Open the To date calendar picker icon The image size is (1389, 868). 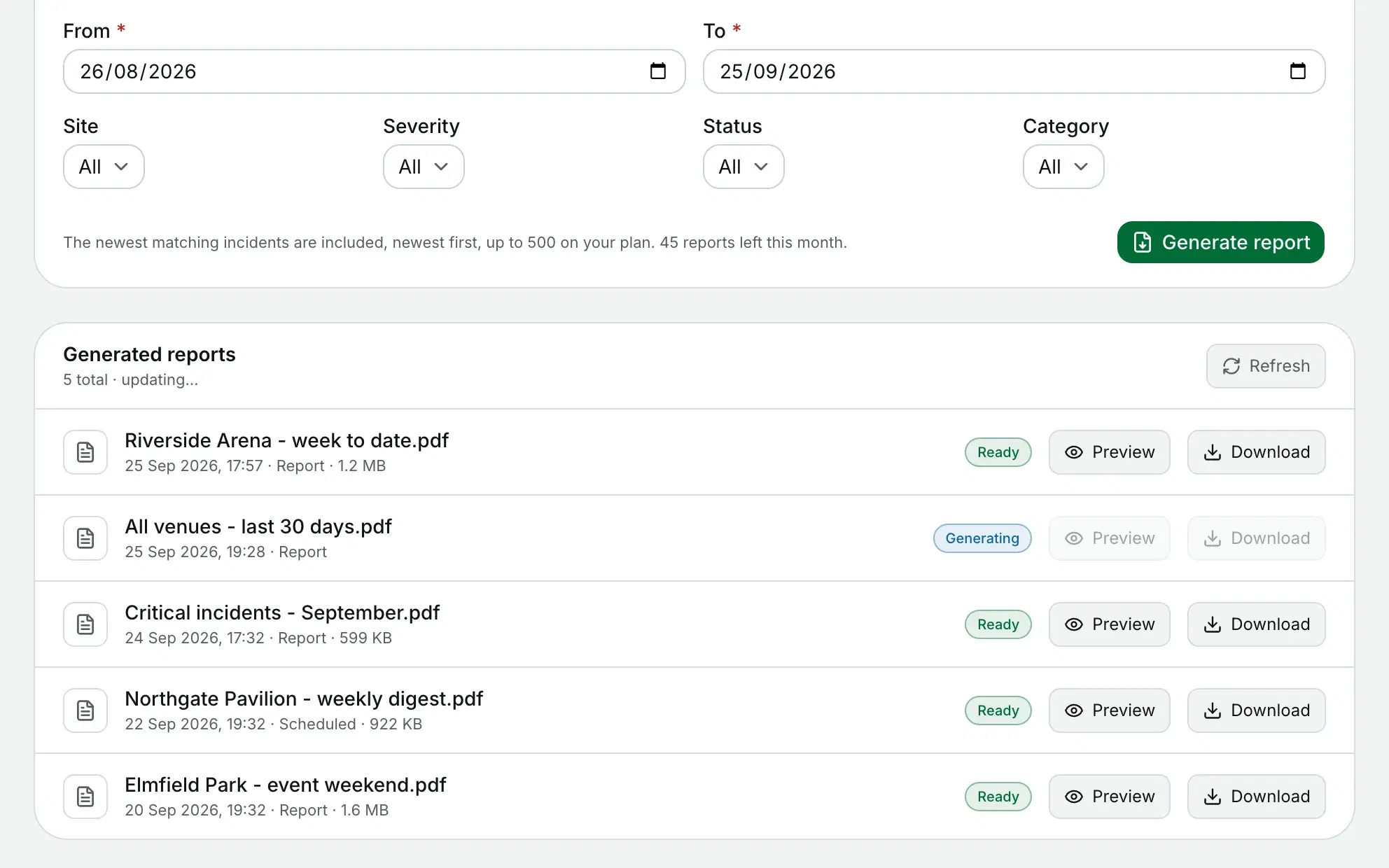1297,71
